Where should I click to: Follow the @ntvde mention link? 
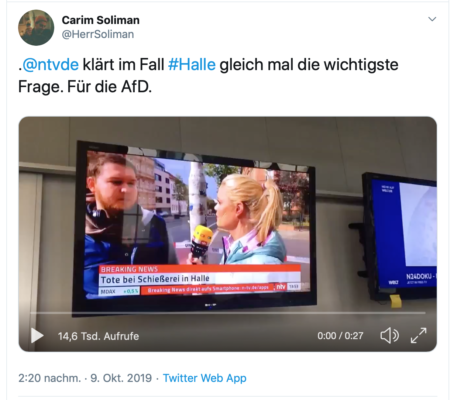point(51,64)
